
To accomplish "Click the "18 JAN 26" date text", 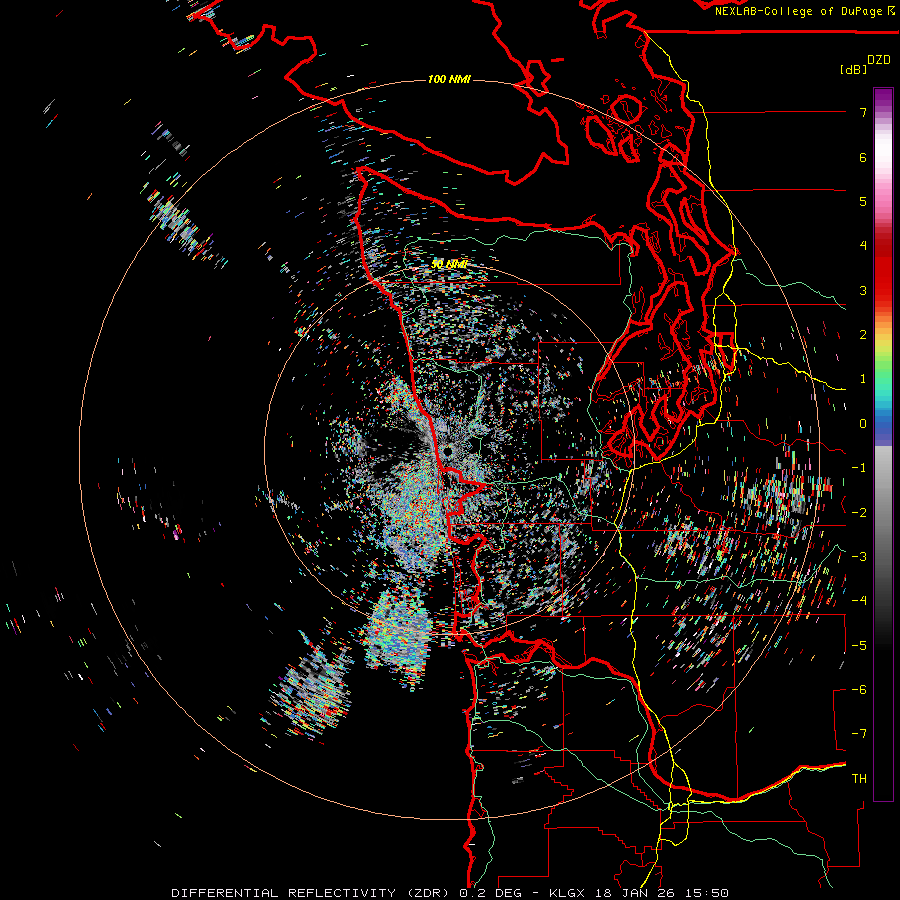I will pos(636,893).
